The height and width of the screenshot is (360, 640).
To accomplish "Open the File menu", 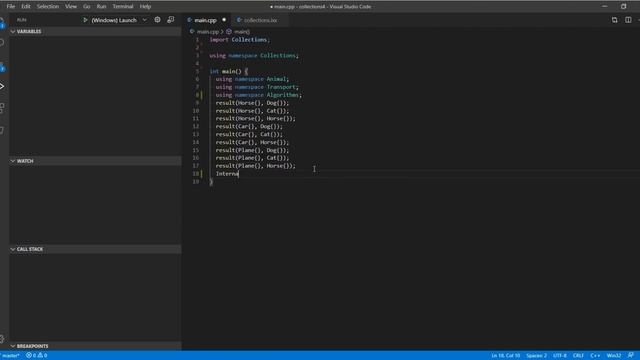I will coord(11,7).
